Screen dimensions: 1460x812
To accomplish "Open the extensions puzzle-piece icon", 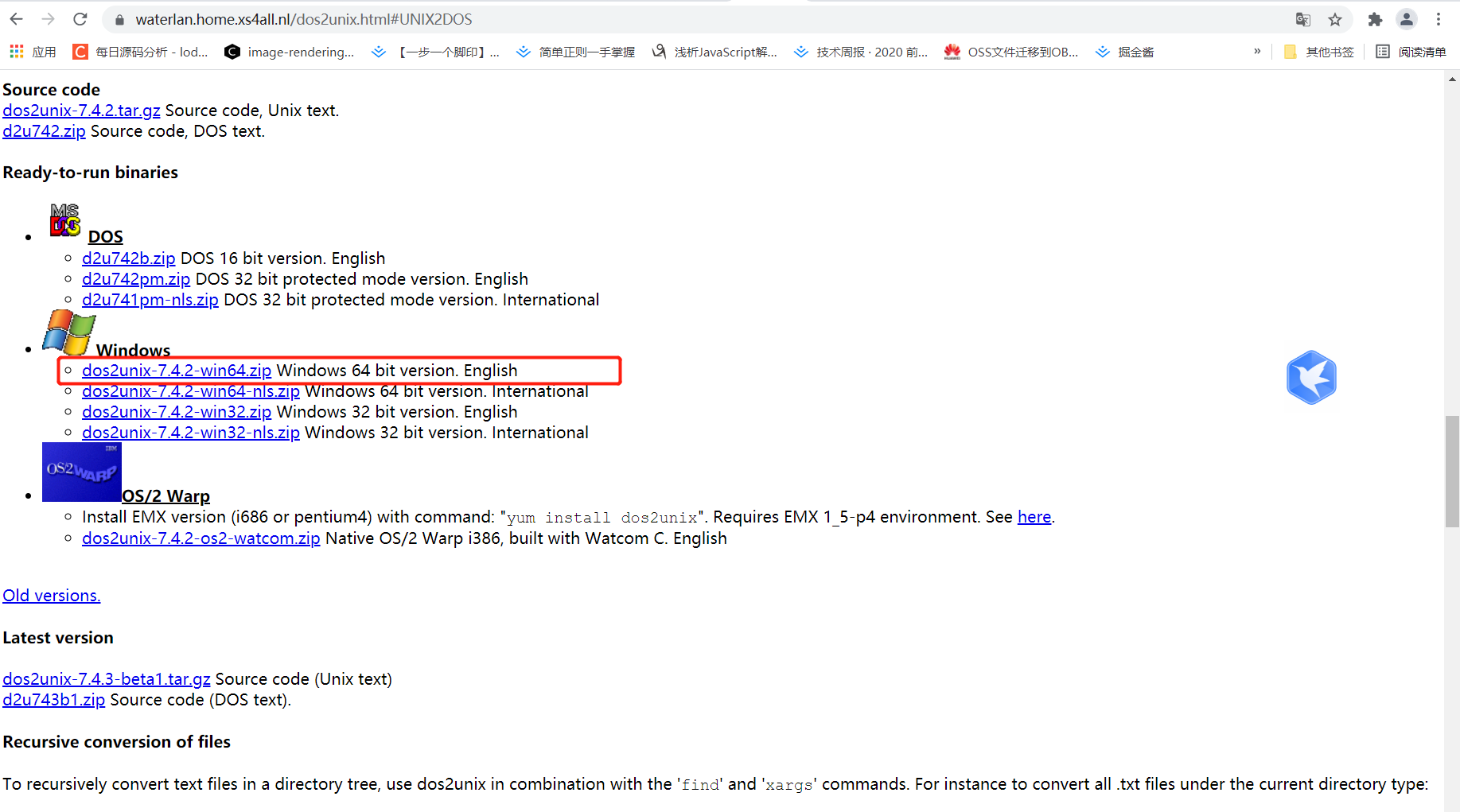I will click(x=1375, y=19).
